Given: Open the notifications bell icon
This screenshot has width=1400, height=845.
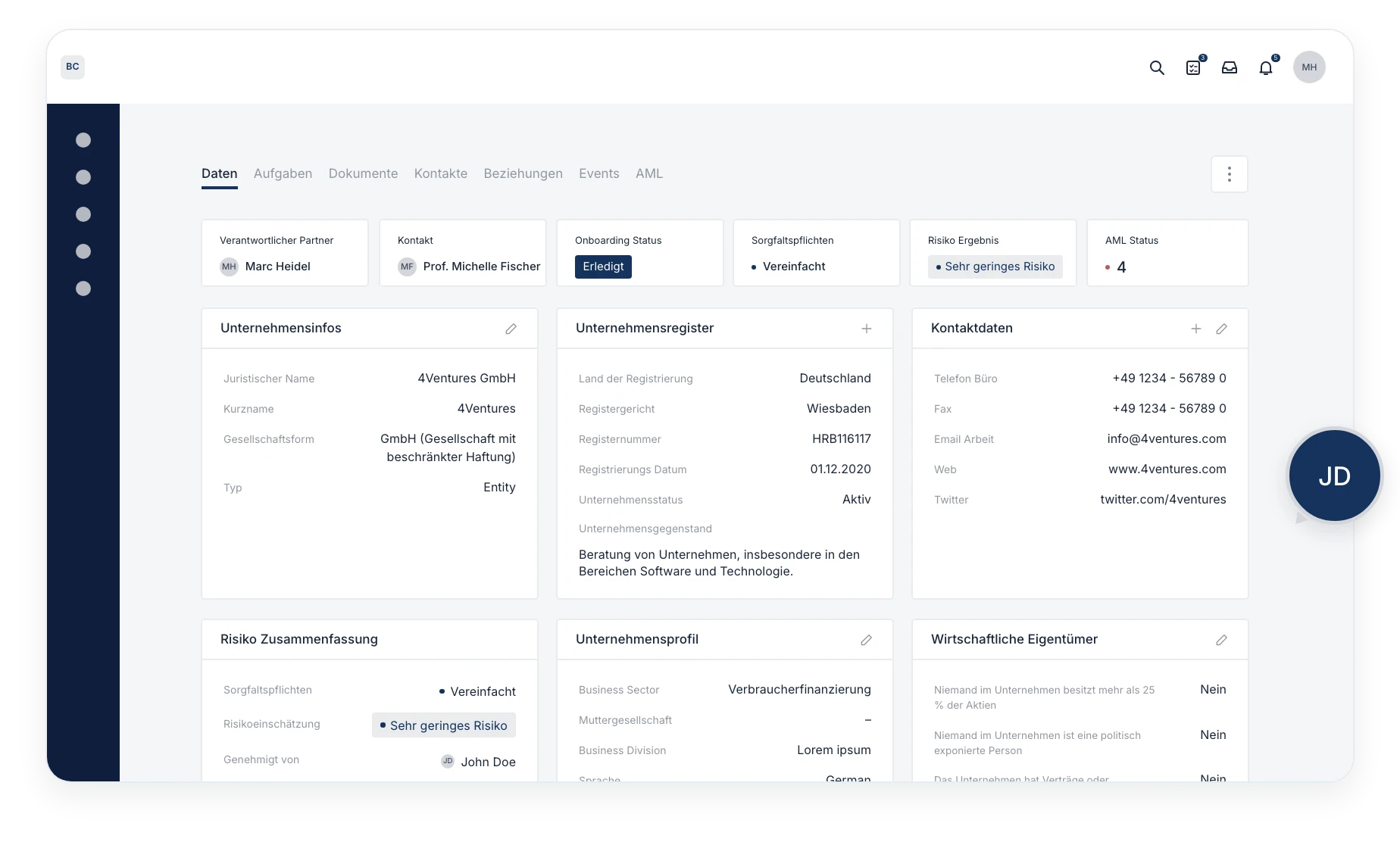Looking at the screenshot, I should pyautogui.click(x=1267, y=67).
